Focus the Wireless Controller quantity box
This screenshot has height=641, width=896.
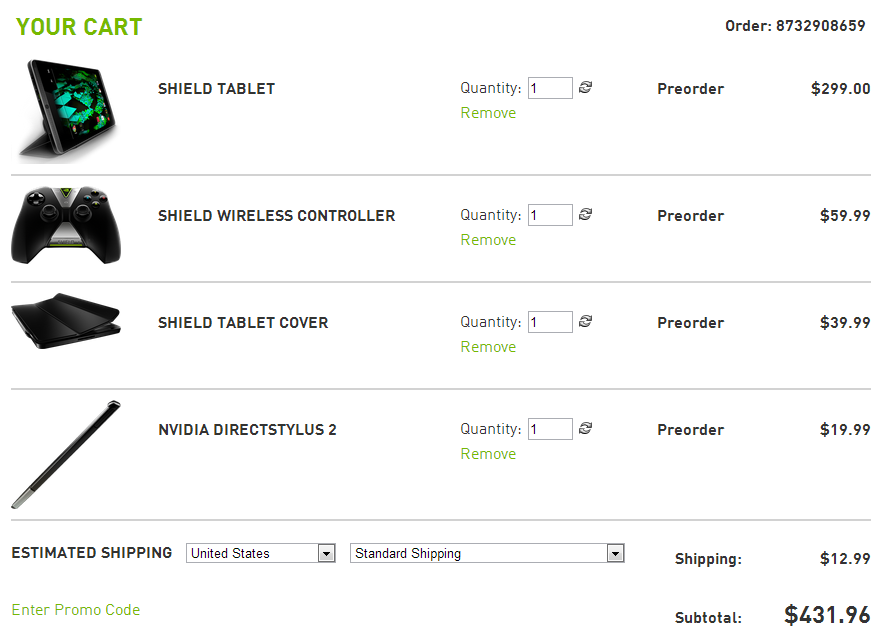click(x=550, y=215)
